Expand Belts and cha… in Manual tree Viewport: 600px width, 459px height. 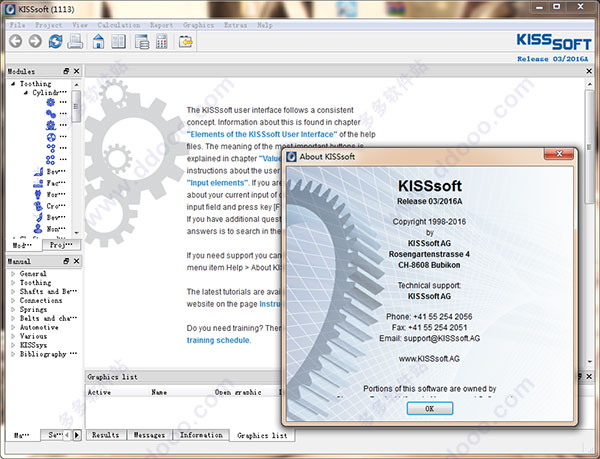pyautogui.click(x=13, y=318)
